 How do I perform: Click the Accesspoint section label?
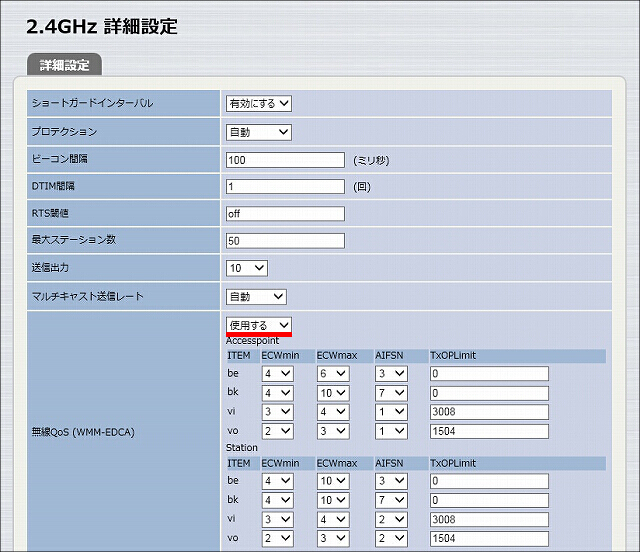252,341
